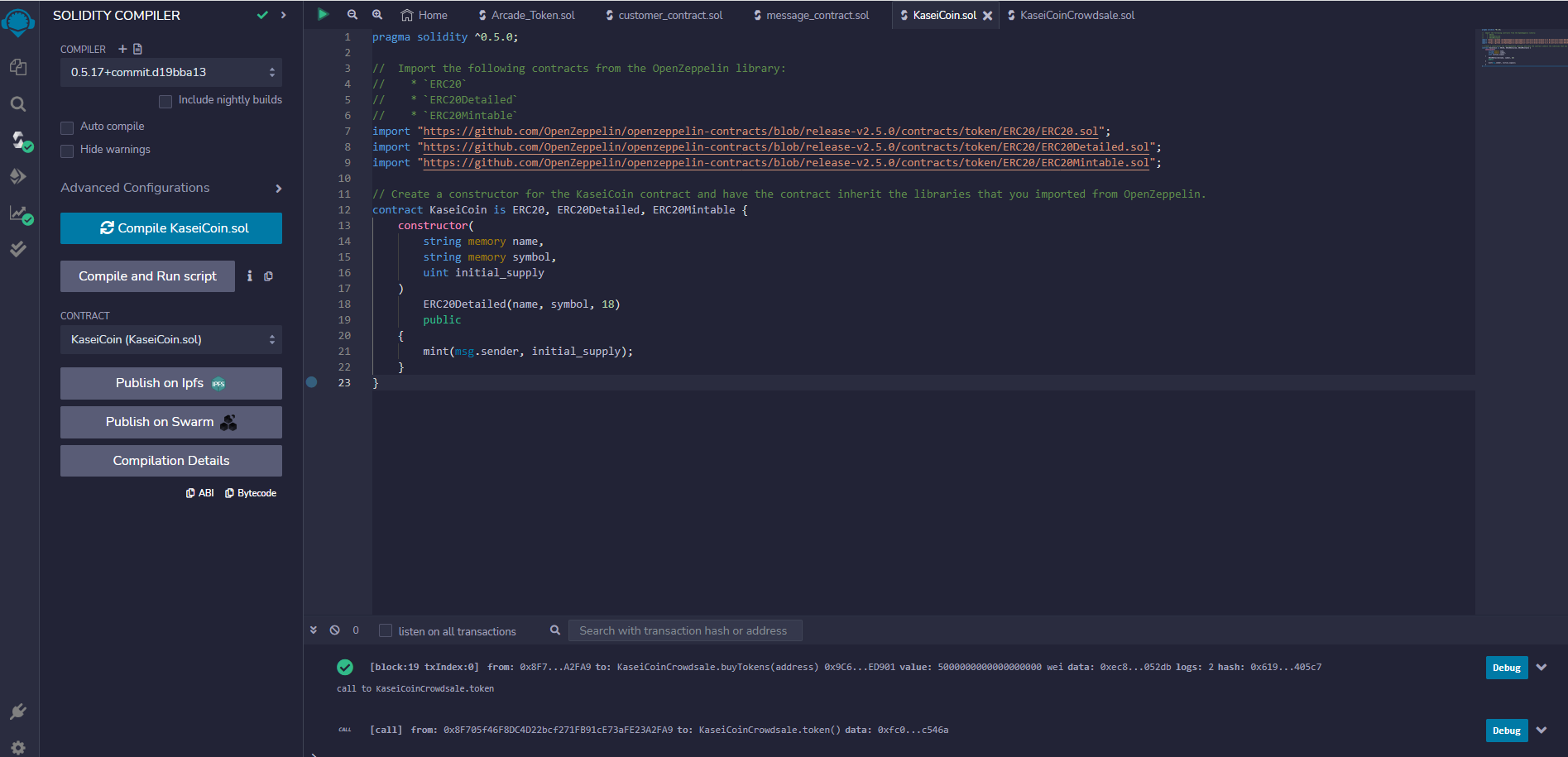
Task: Close the KaseiCoin.sol tab
Action: (987, 16)
